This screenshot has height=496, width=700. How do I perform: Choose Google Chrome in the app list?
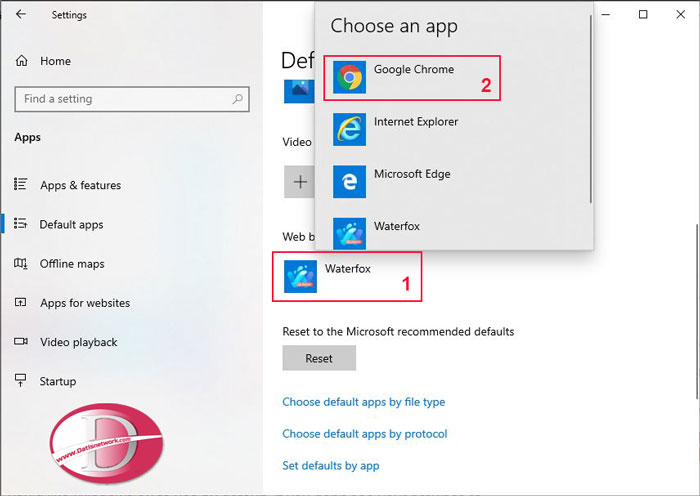coord(412,78)
